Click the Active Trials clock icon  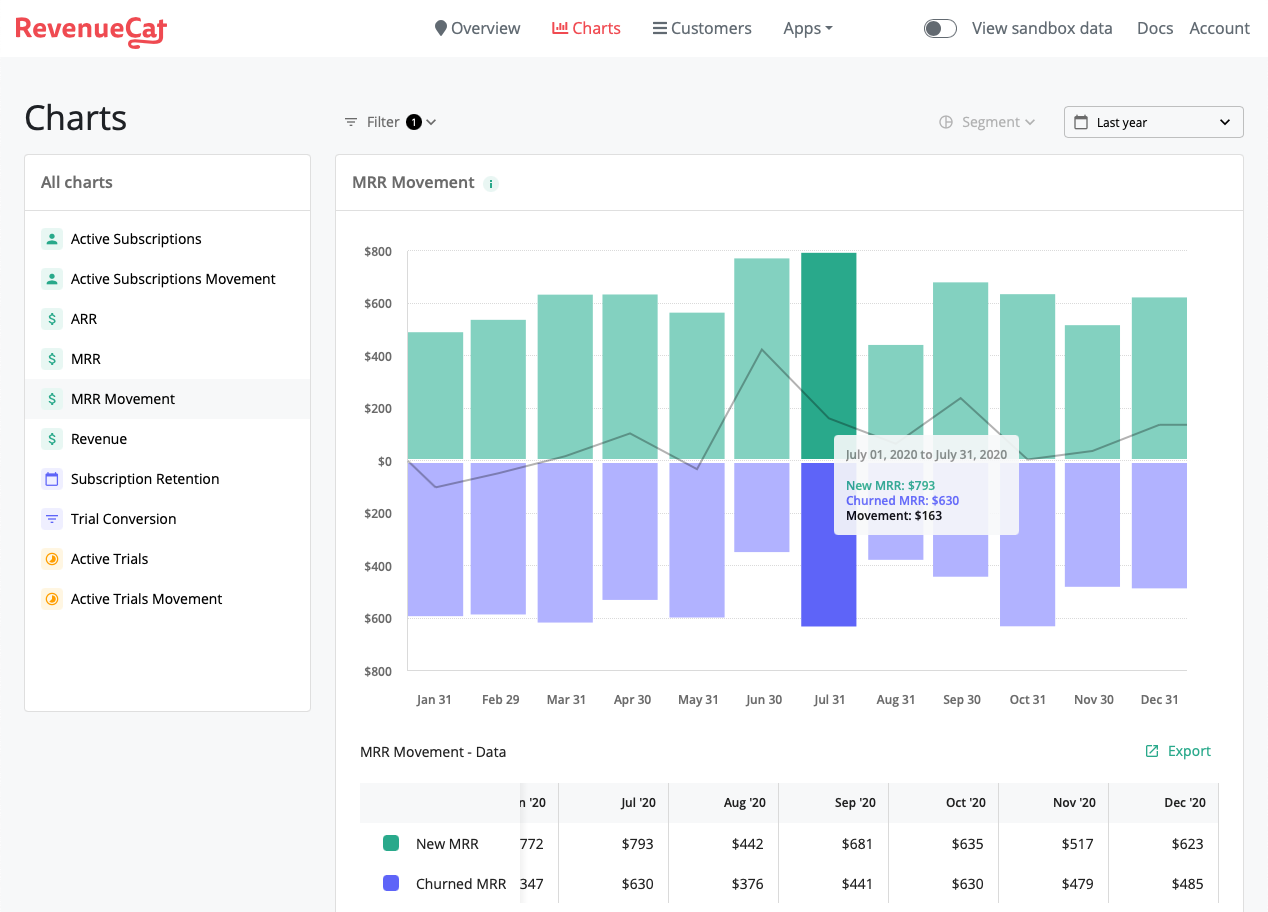point(52,559)
